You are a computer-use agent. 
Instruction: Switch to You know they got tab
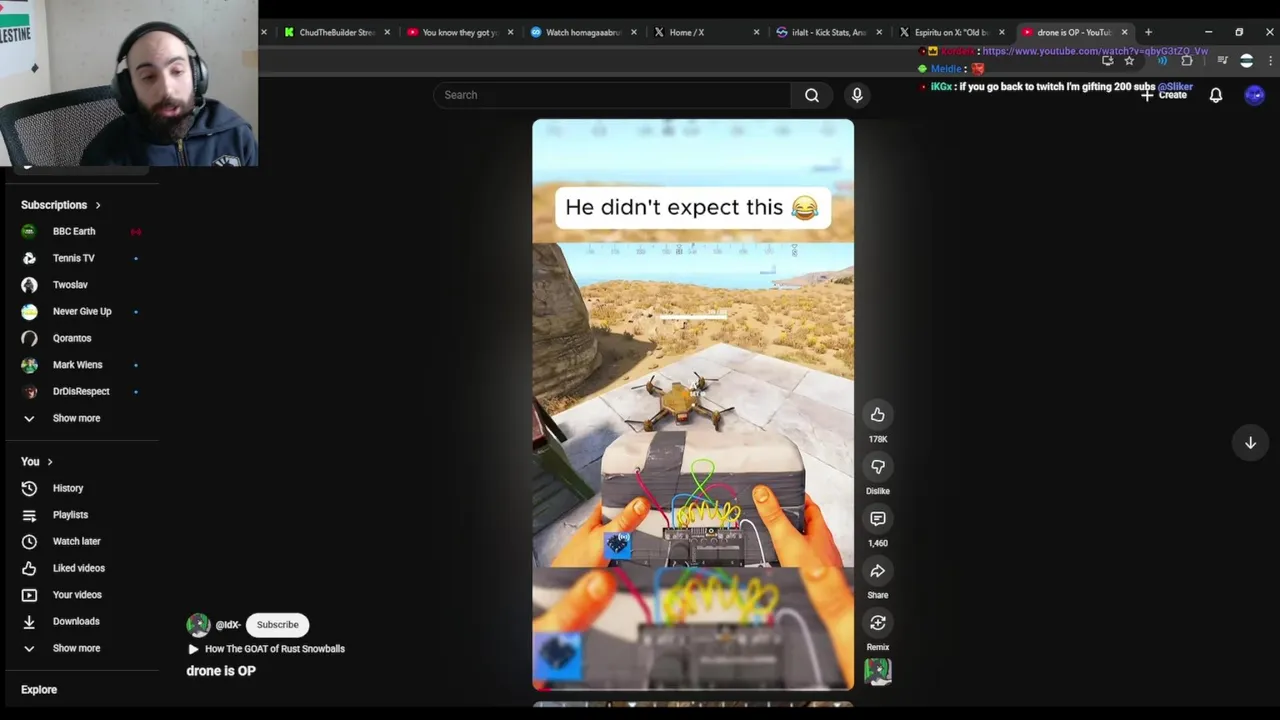(458, 32)
